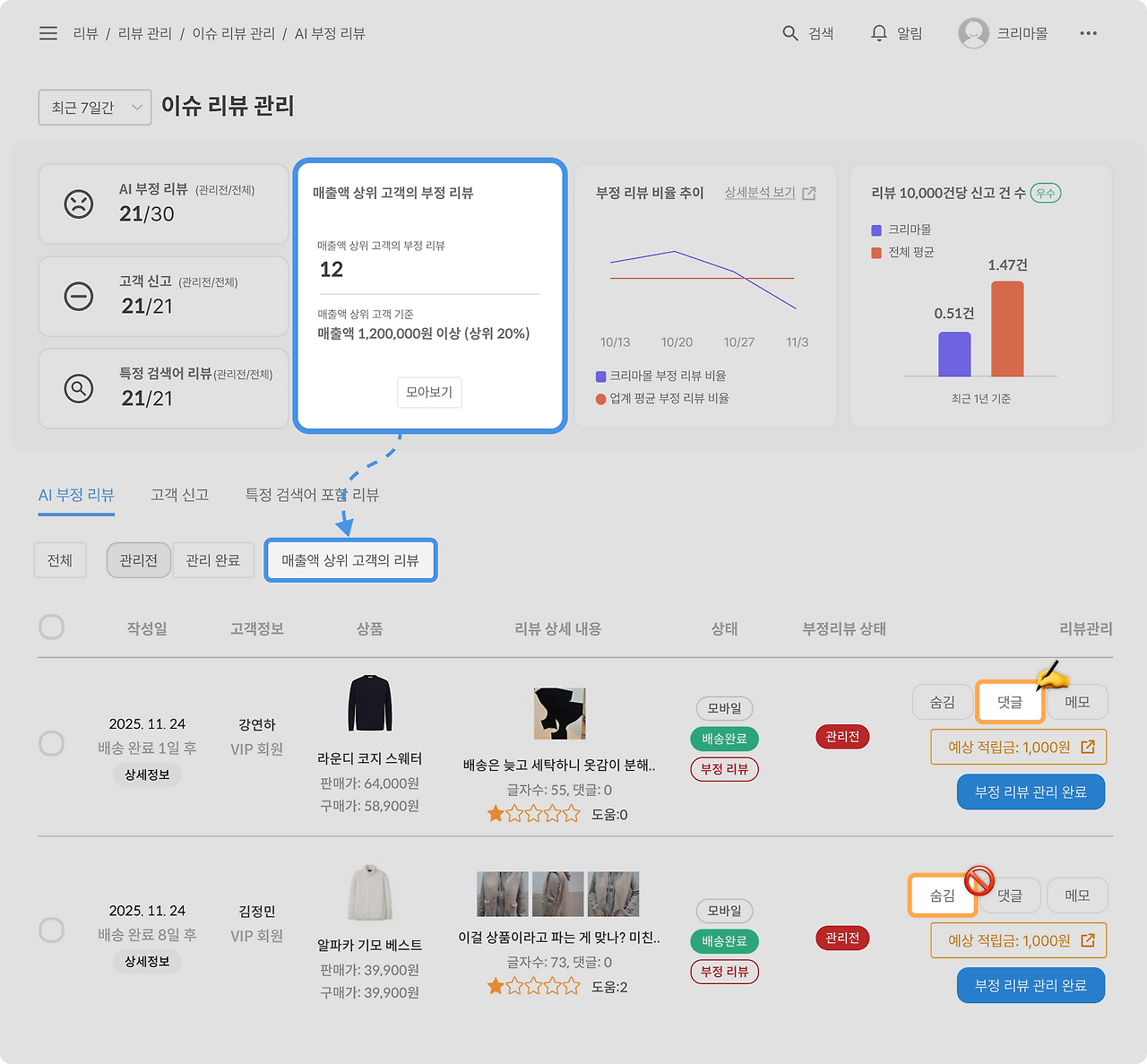This screenshot has height=1064, width=1147.
Task: Click the sad-face icon on AI 부정 리뷰 card
Action: (x=79, y=204)
